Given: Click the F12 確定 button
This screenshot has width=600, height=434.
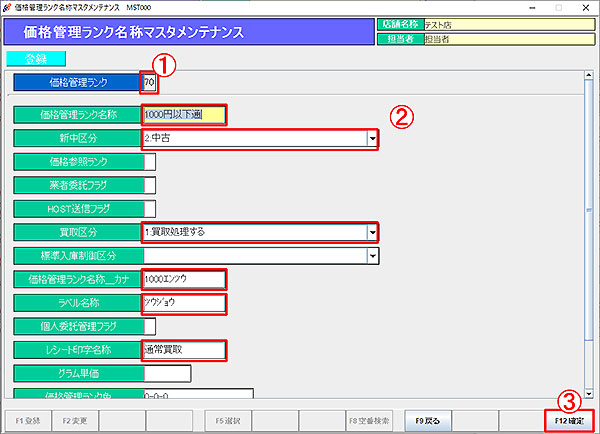Looking at the screenshot, I should [569, 421].
